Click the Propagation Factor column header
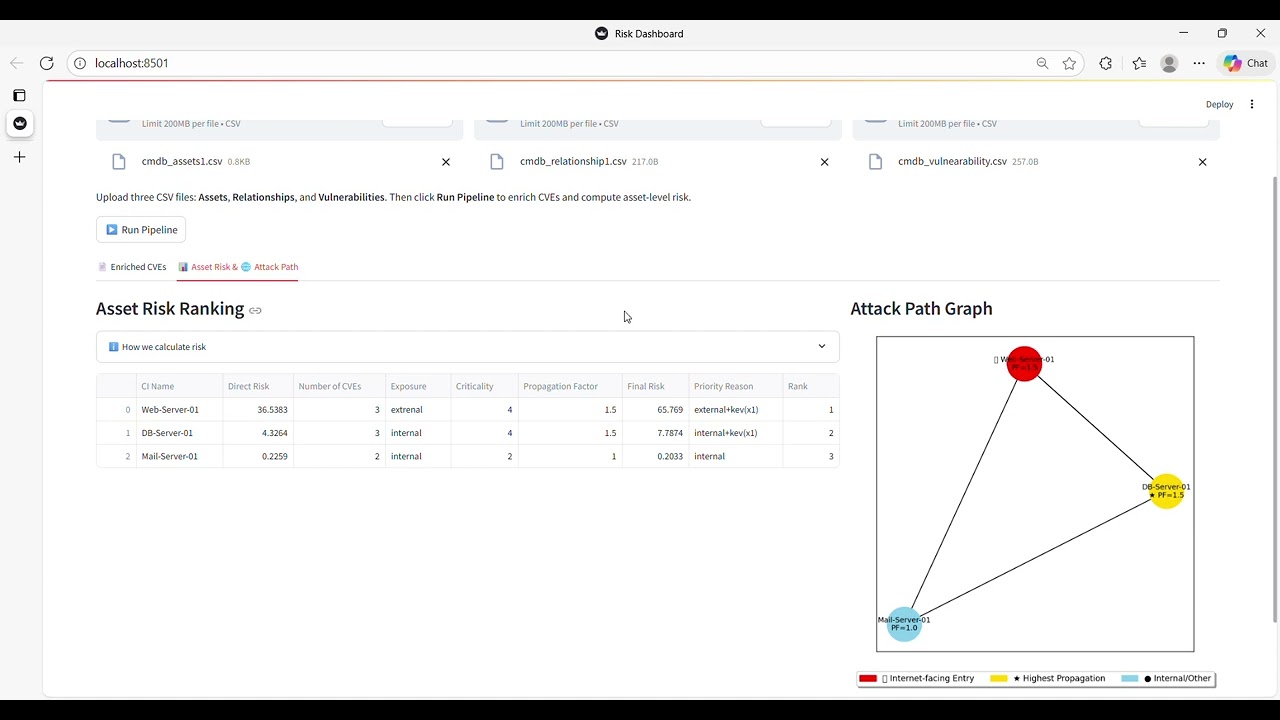1280x720 pixels. (570, 386)
